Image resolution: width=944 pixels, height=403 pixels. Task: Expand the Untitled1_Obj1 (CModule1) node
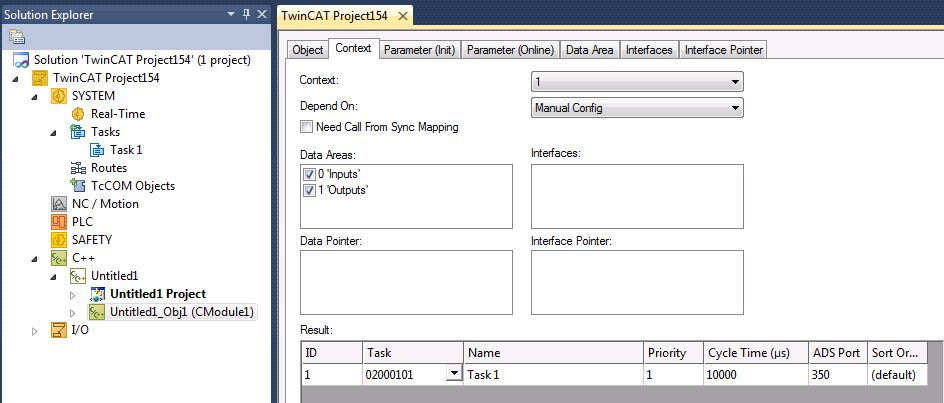pyautogui.click(x=73, y=313)
